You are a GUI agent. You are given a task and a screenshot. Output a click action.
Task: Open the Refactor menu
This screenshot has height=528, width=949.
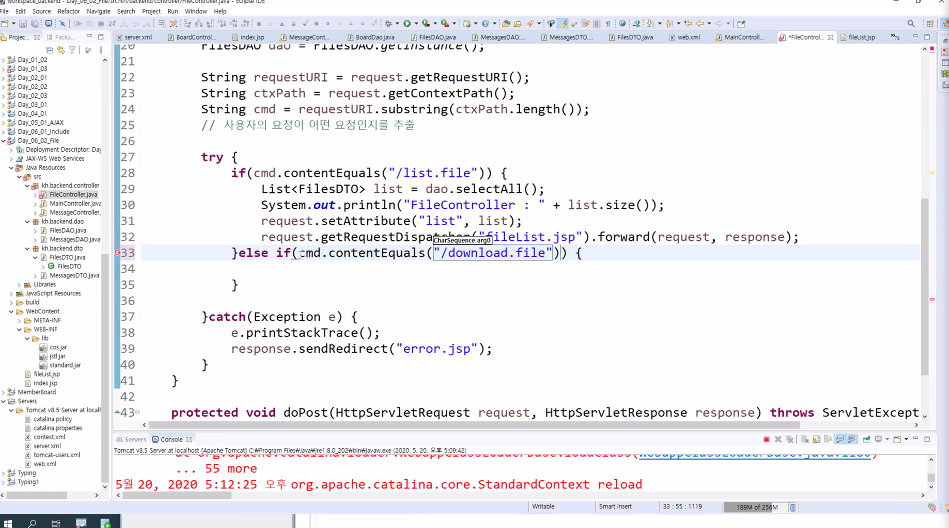[x=68, y=11]
